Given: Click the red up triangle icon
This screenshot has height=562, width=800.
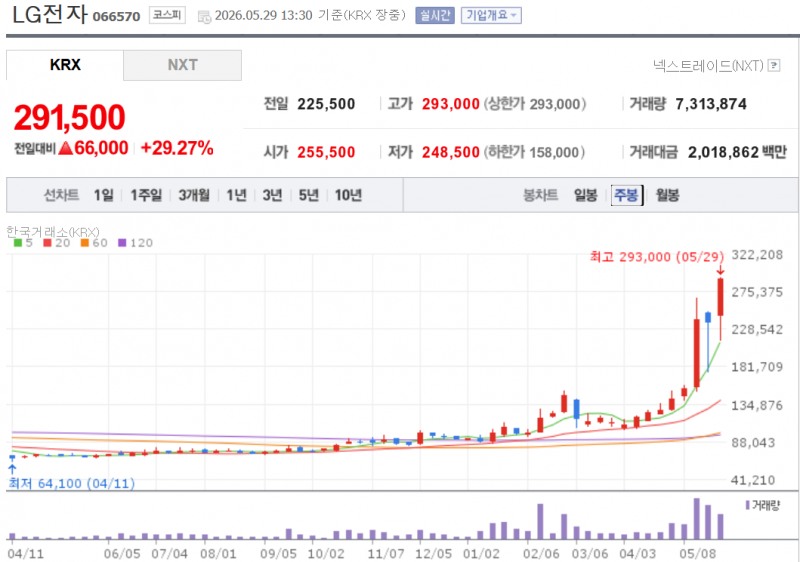Looking at the screenshot, I should pos(65,148).
